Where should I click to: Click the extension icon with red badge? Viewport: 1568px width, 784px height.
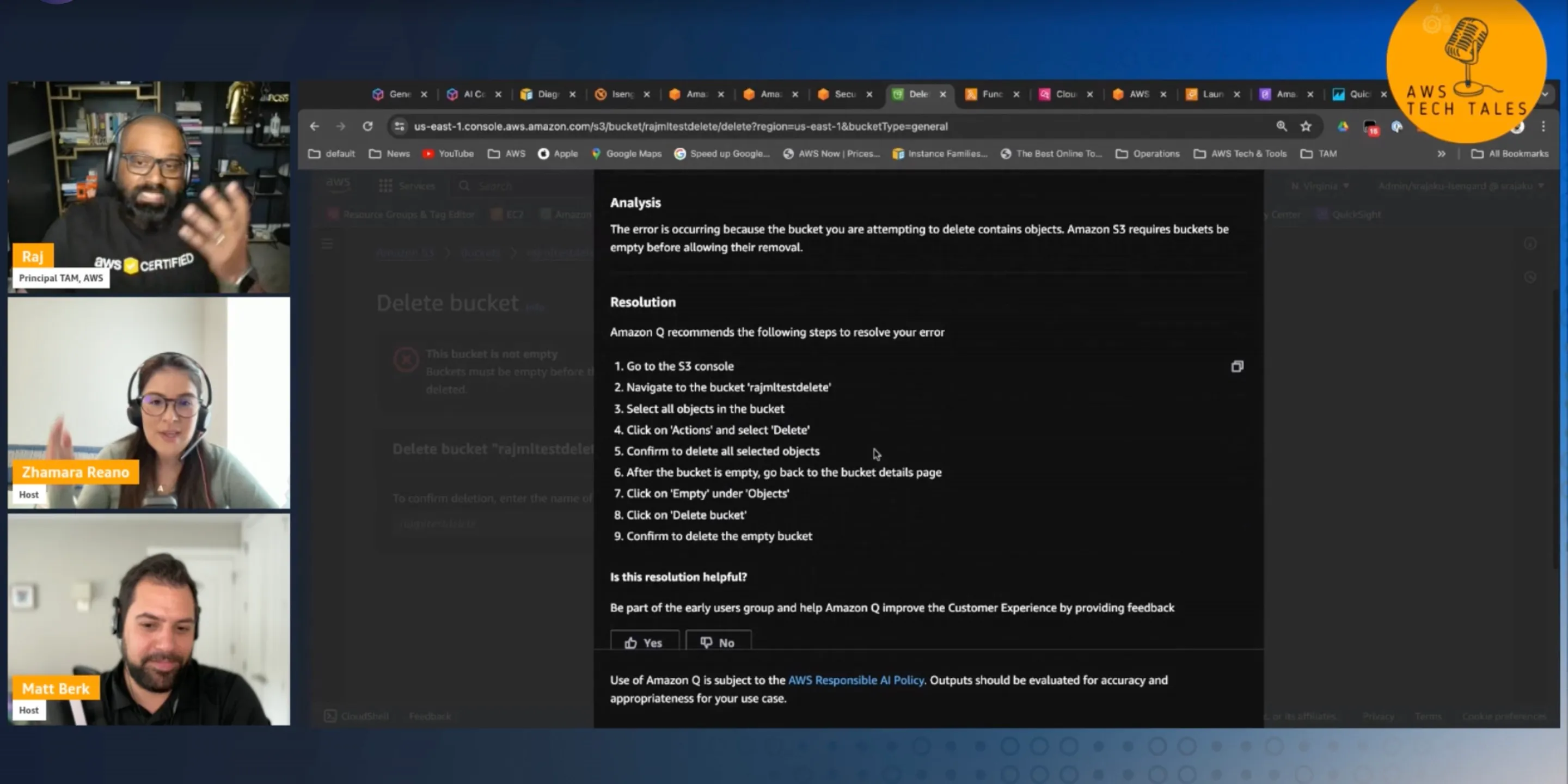tap(1371, 127)
